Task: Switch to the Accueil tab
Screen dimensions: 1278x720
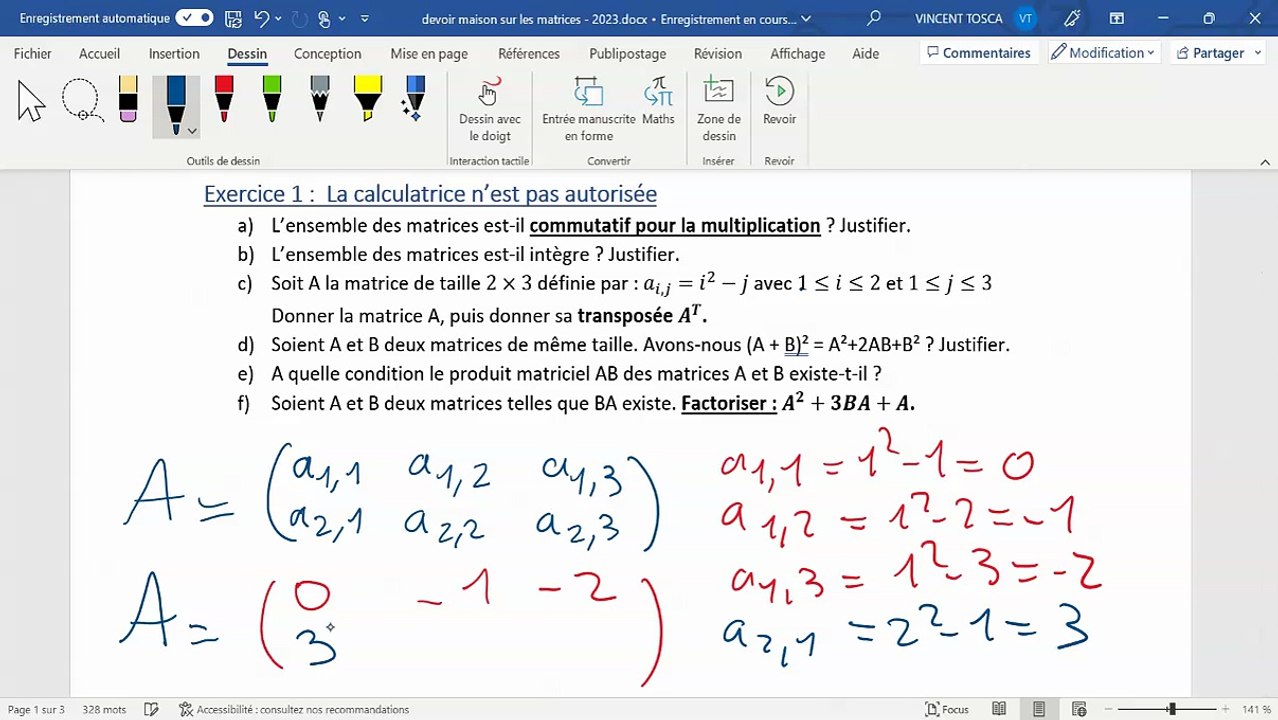Action: click(x=99, y=54)
